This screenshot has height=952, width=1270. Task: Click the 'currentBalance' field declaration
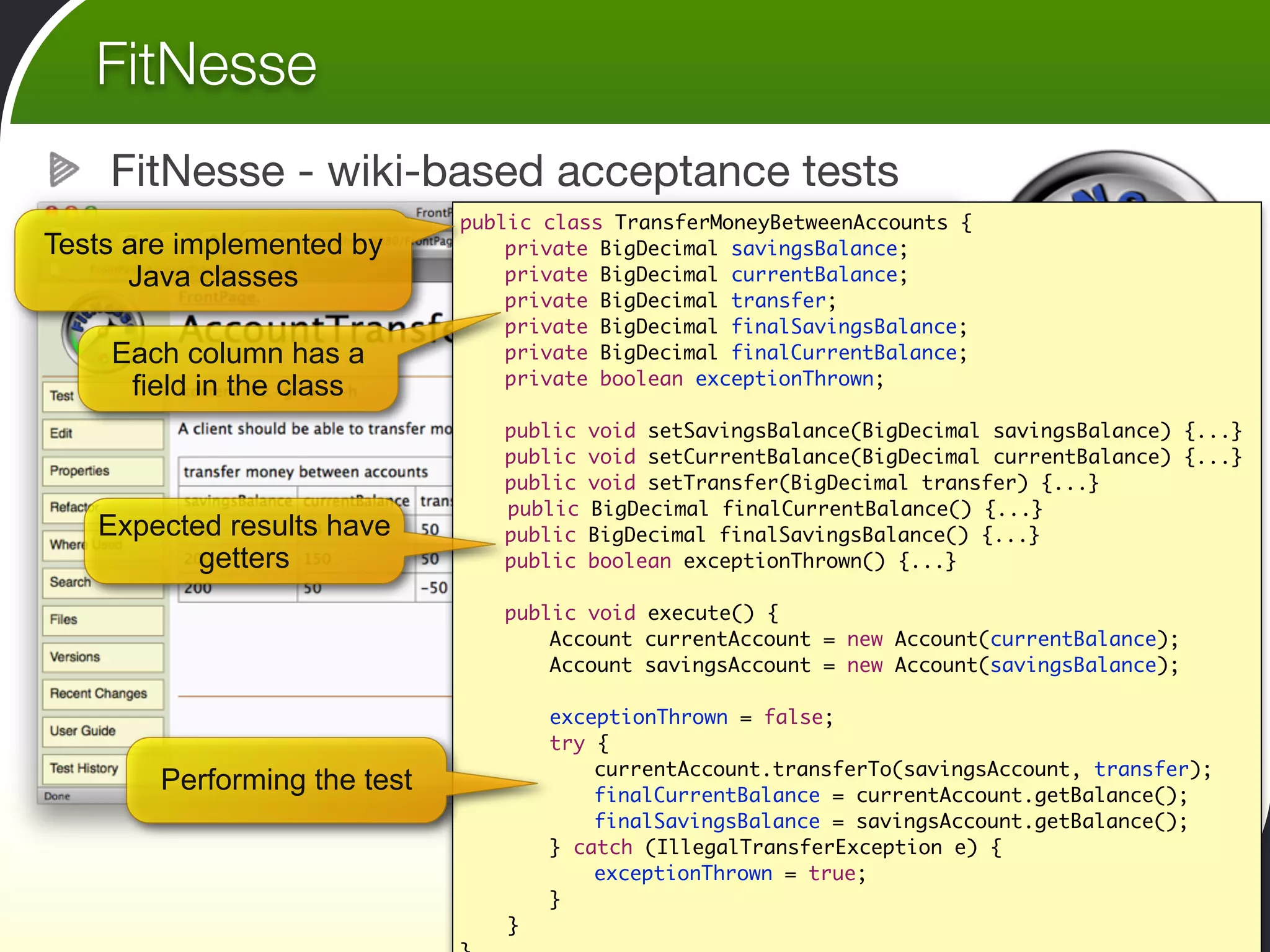tap(706, 275)
